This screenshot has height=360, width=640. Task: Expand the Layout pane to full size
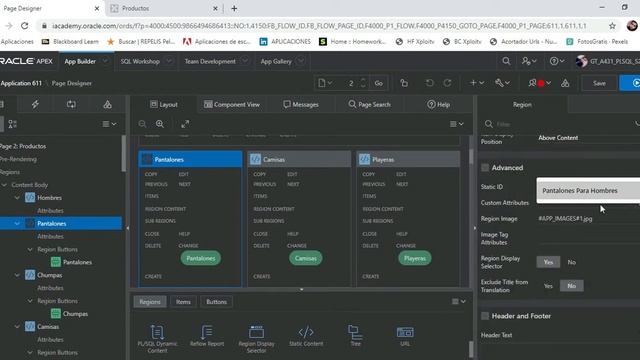click(185, 124)
